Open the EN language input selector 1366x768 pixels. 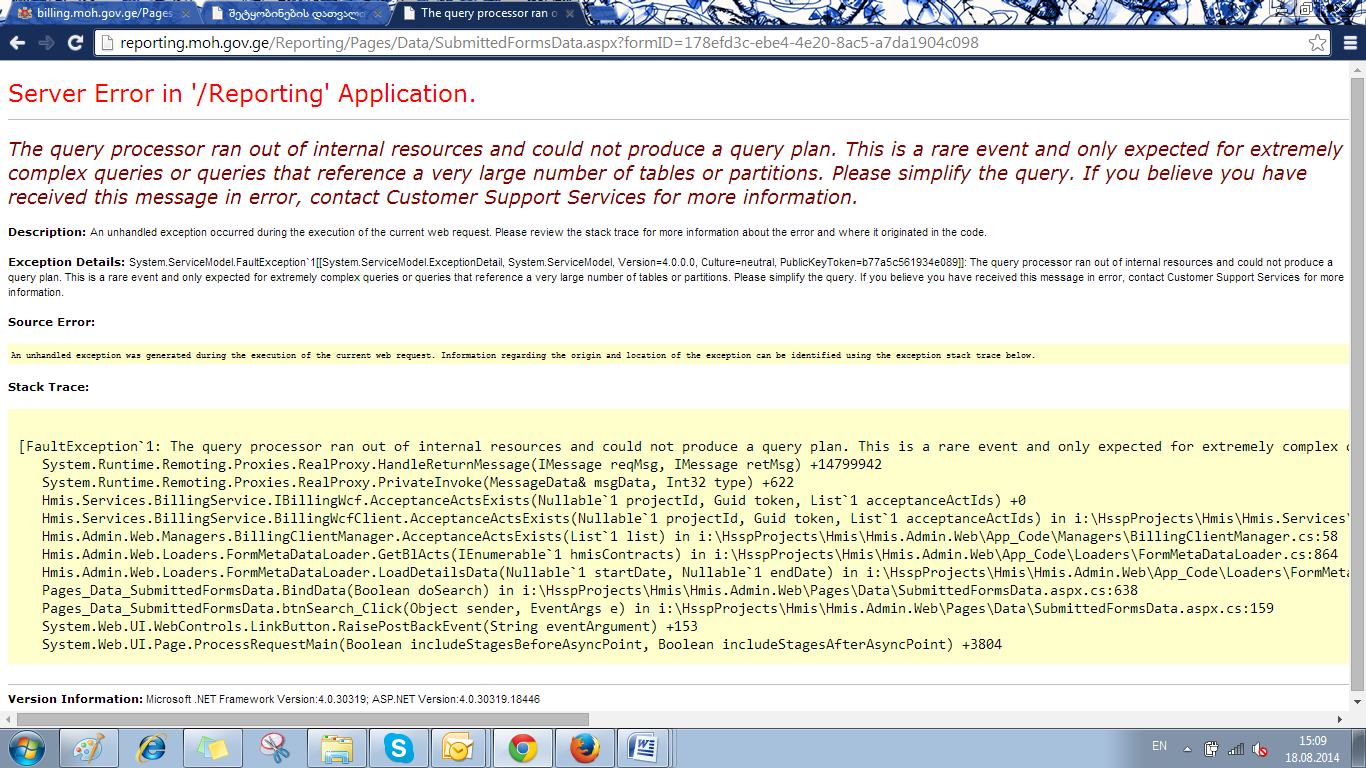tap(1159, 747)
